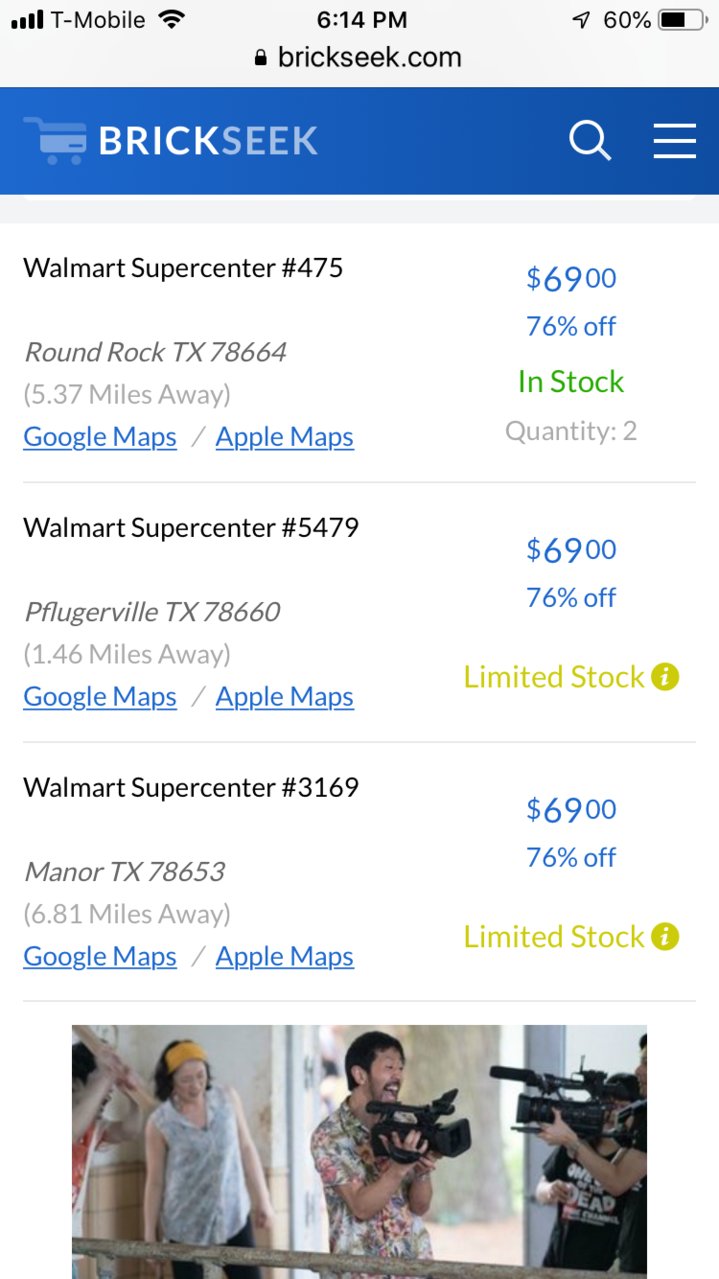The image size is (719, 1279).
Task: Tap the lock icon by brickseek.com
Action: tap(261, 58)
